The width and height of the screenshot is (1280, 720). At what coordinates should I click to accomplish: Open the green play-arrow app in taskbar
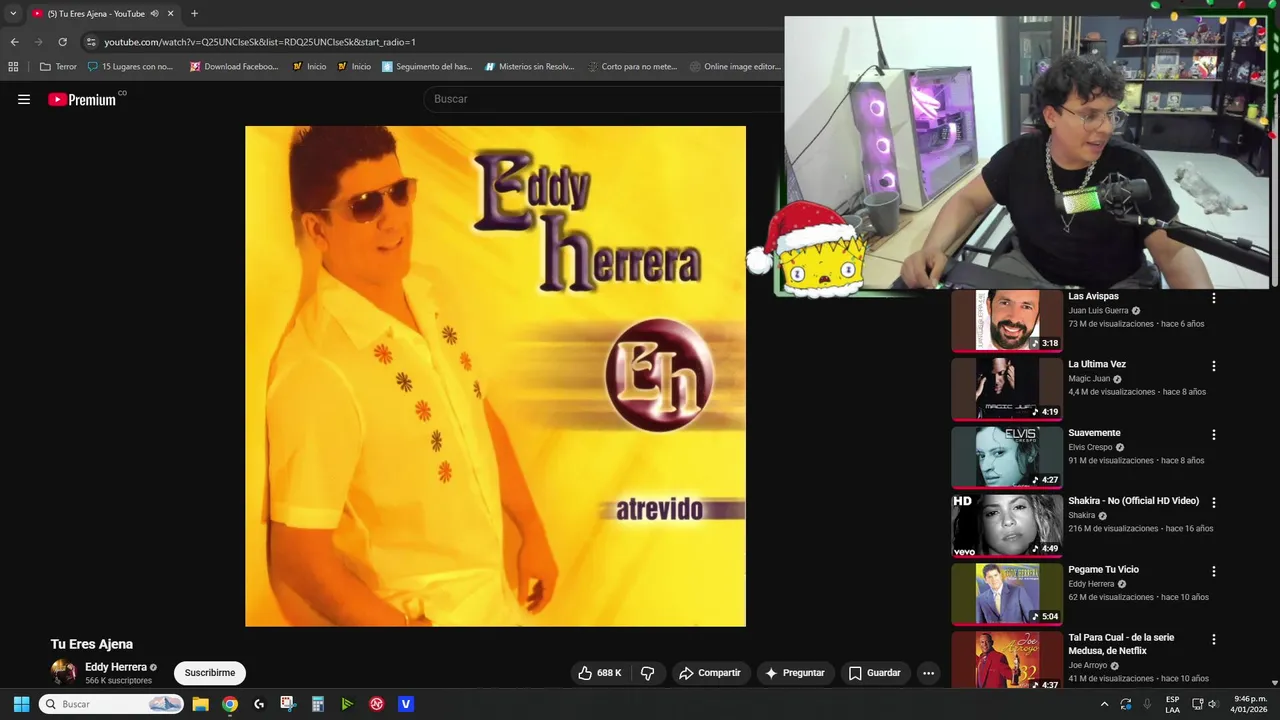coord(347,704)
